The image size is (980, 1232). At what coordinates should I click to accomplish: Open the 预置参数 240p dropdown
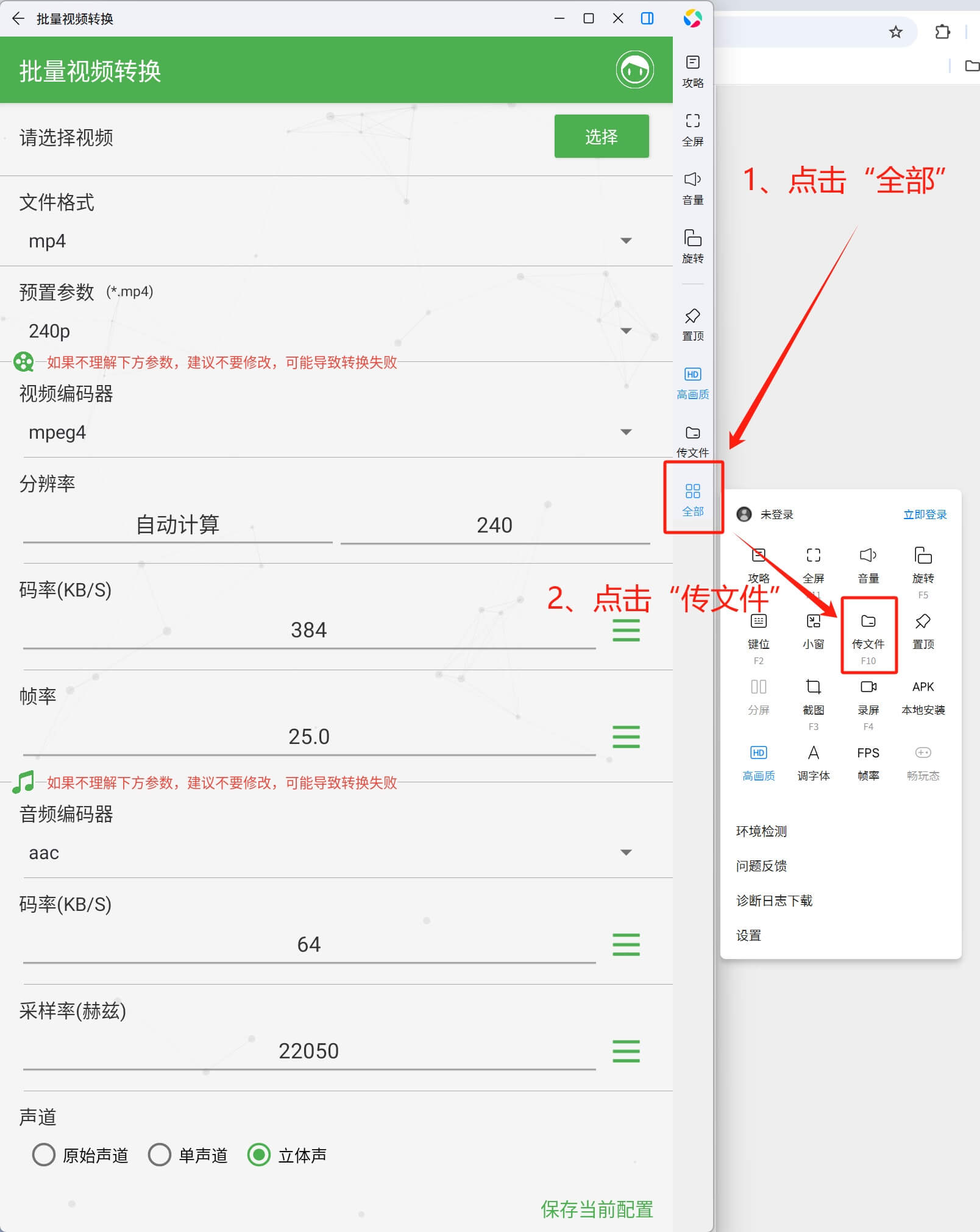pos(626,331)
